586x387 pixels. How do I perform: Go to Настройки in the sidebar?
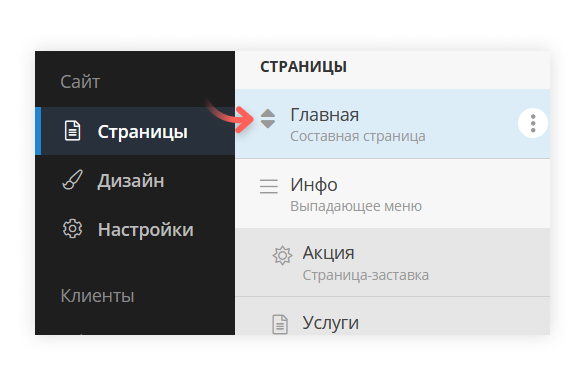[135, 229]
